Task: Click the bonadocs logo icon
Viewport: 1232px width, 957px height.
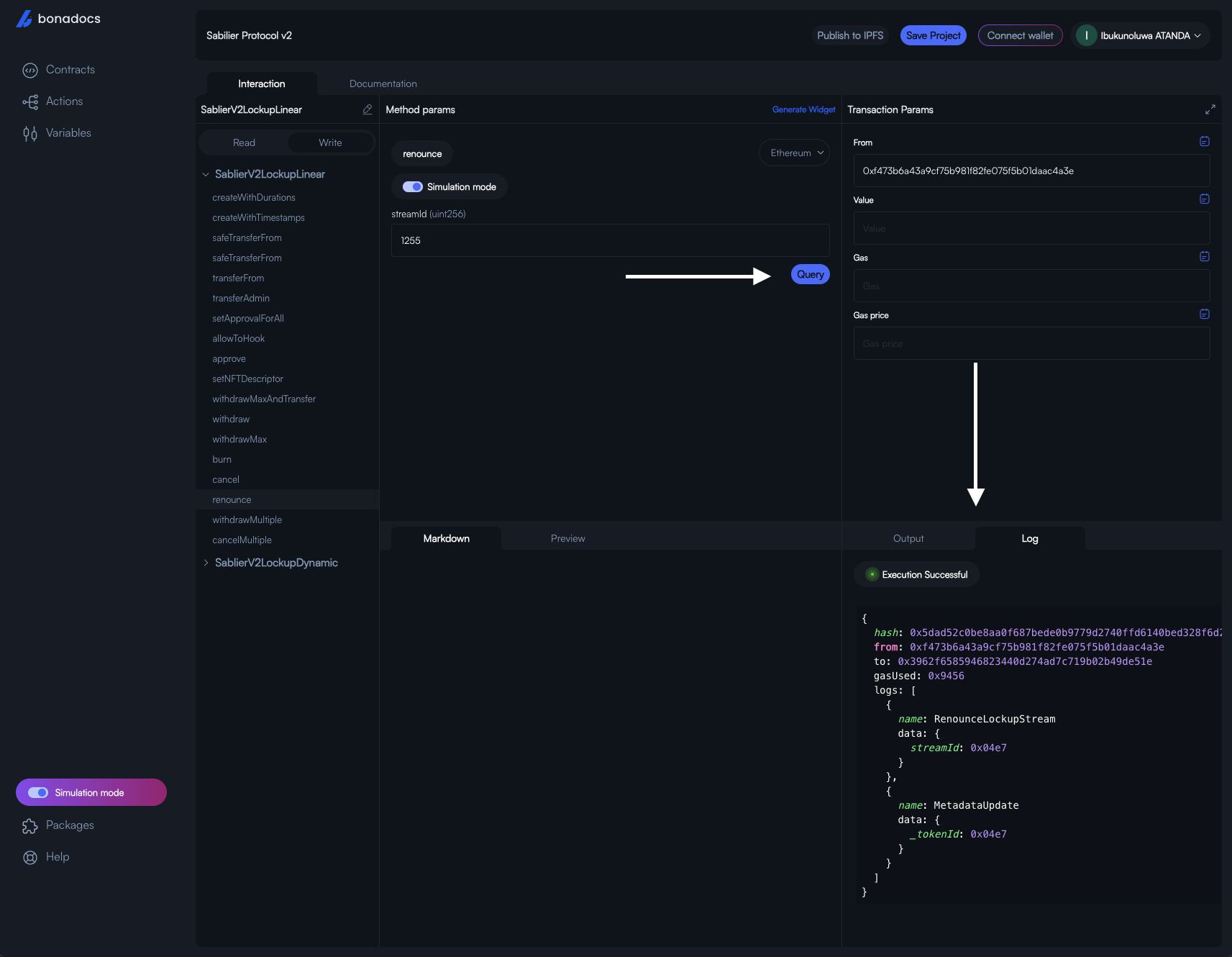Action: tap(24, 19)
